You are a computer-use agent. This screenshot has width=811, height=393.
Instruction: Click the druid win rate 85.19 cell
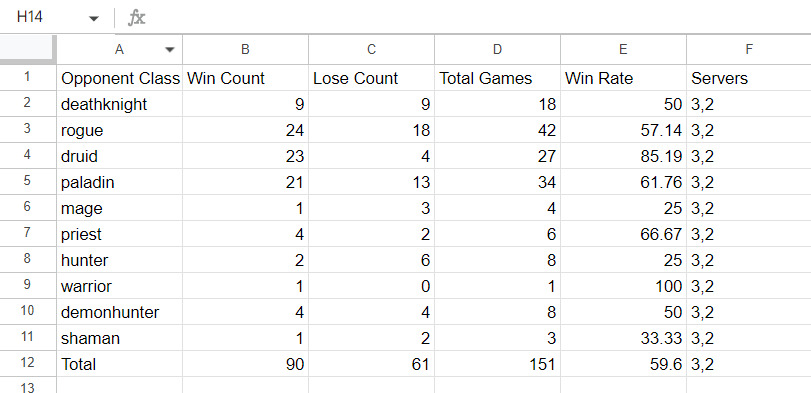click(623, 156)
